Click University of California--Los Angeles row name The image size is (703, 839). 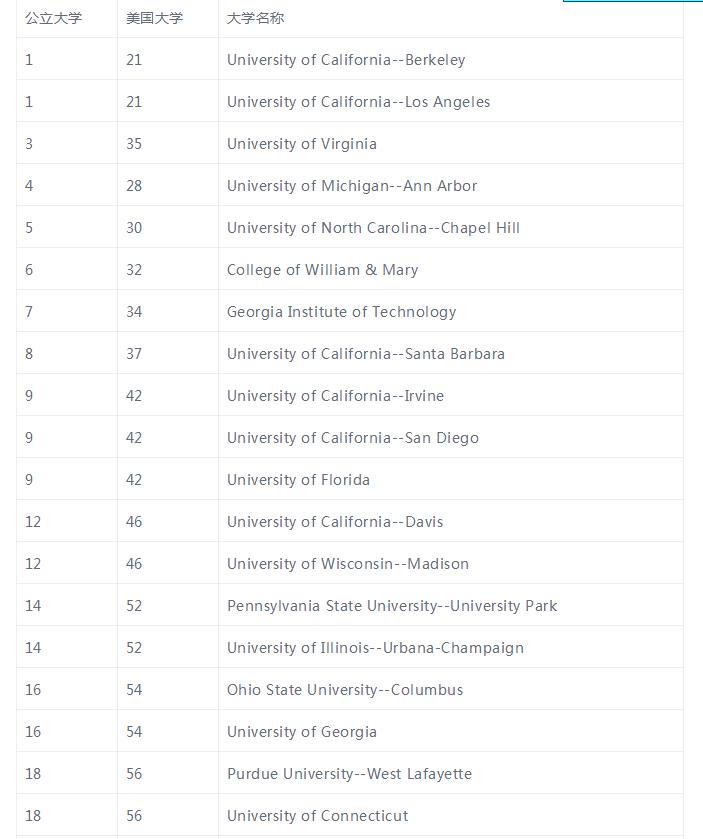(x=358, y=102)
